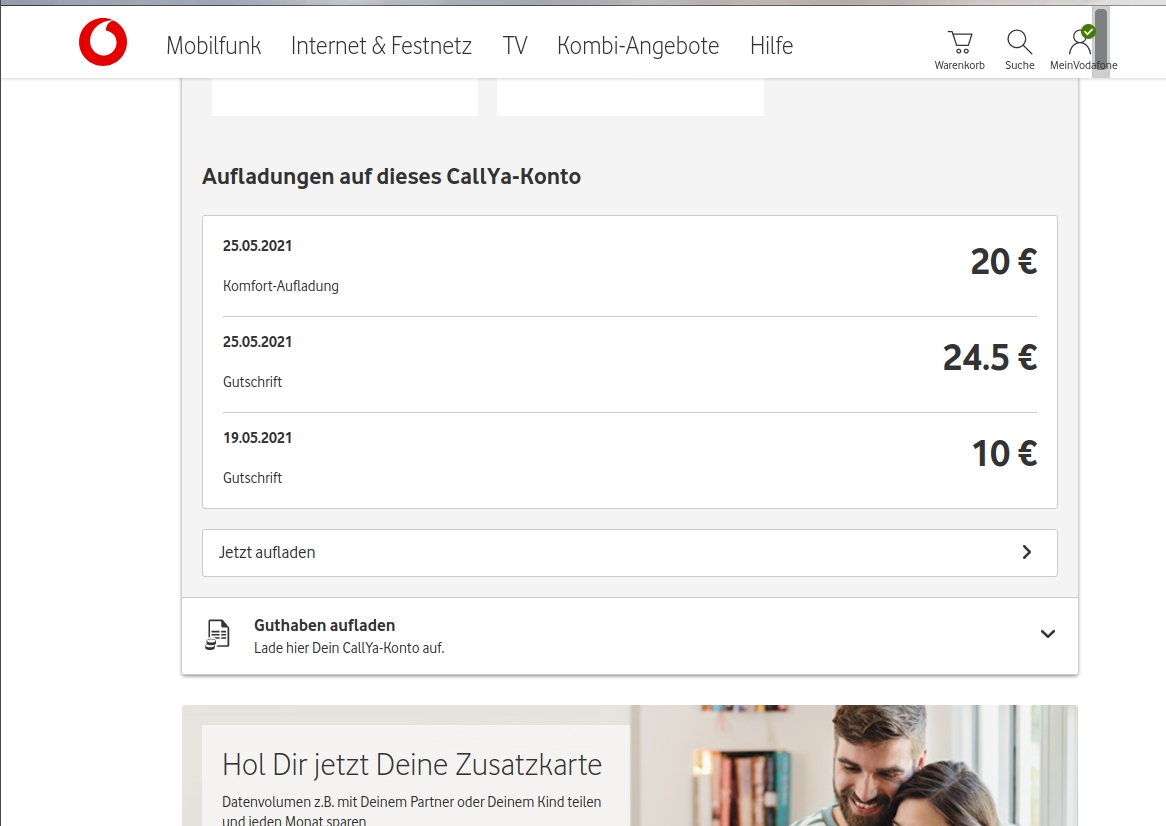
Task: Click the Aufladungen auf dieses CallYa-Konto heading
Action: tap(391, 177)
